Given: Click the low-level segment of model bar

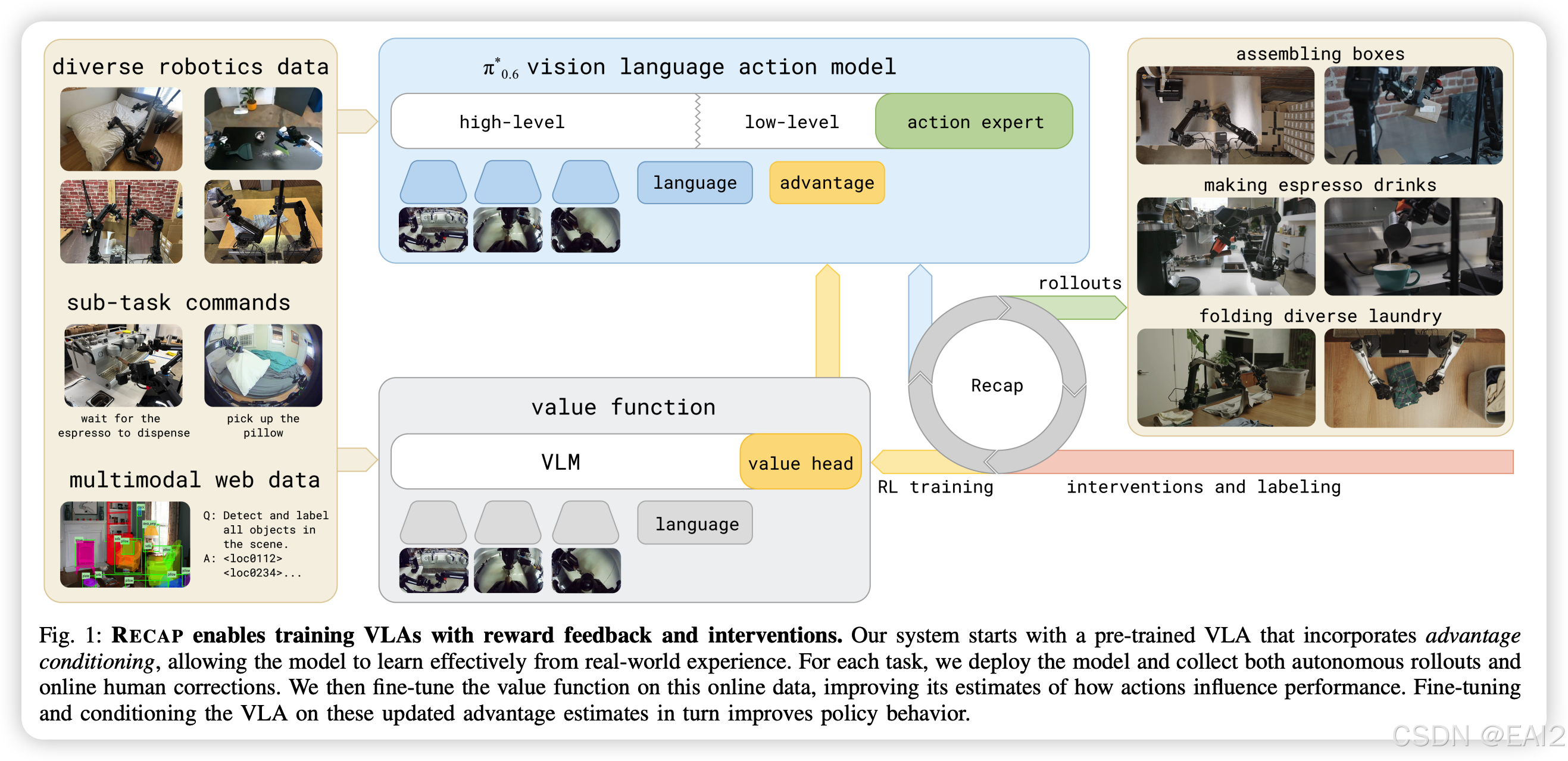Looking at the screenshot, I should pyautogui.click(x=791, y=121).
